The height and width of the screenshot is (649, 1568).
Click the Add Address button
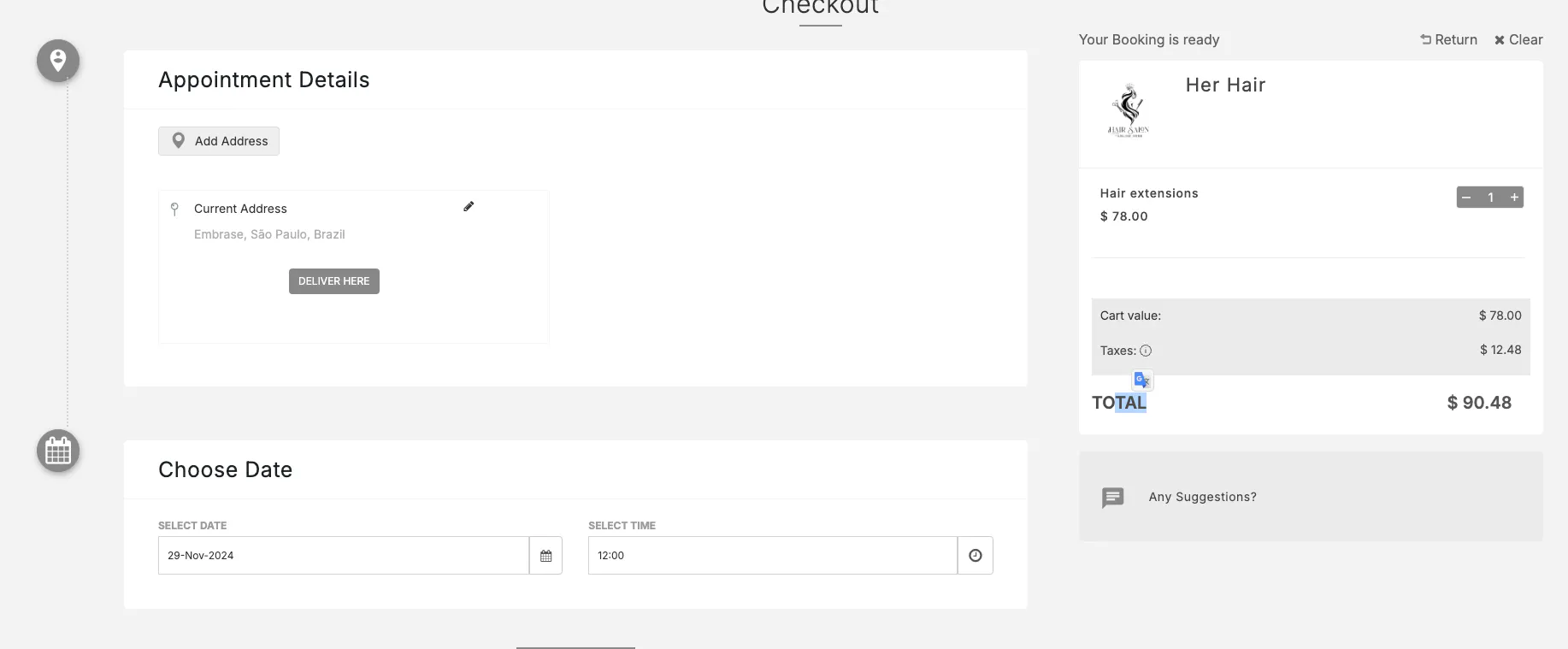pos(219,141)
